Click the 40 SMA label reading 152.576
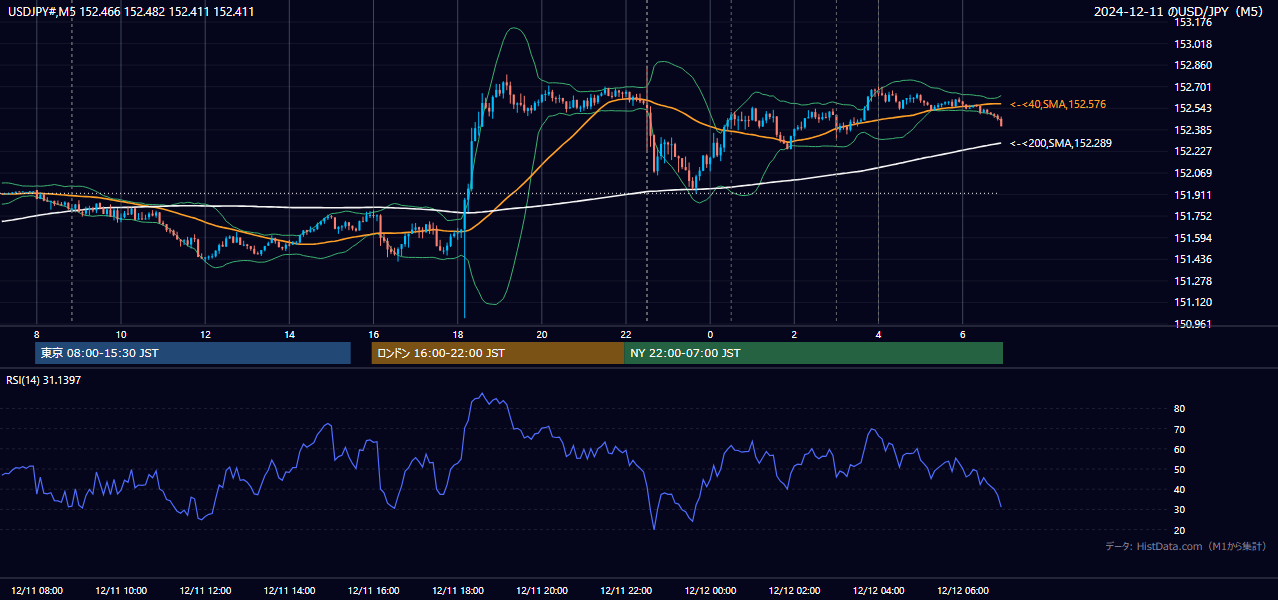This screenshot has height=600, width=1278. click(1058, 104)
